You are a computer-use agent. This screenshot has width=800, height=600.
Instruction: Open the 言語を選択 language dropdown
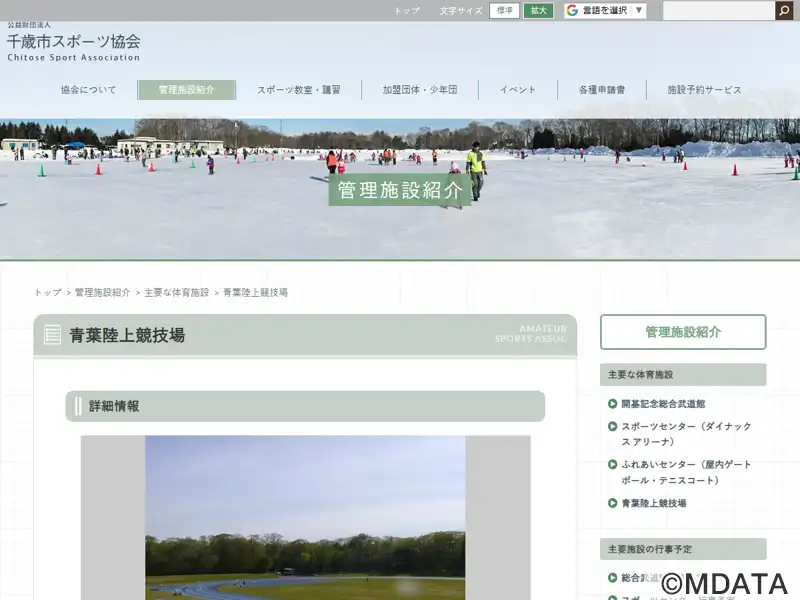pyautogui.click(x=605, y=11)
